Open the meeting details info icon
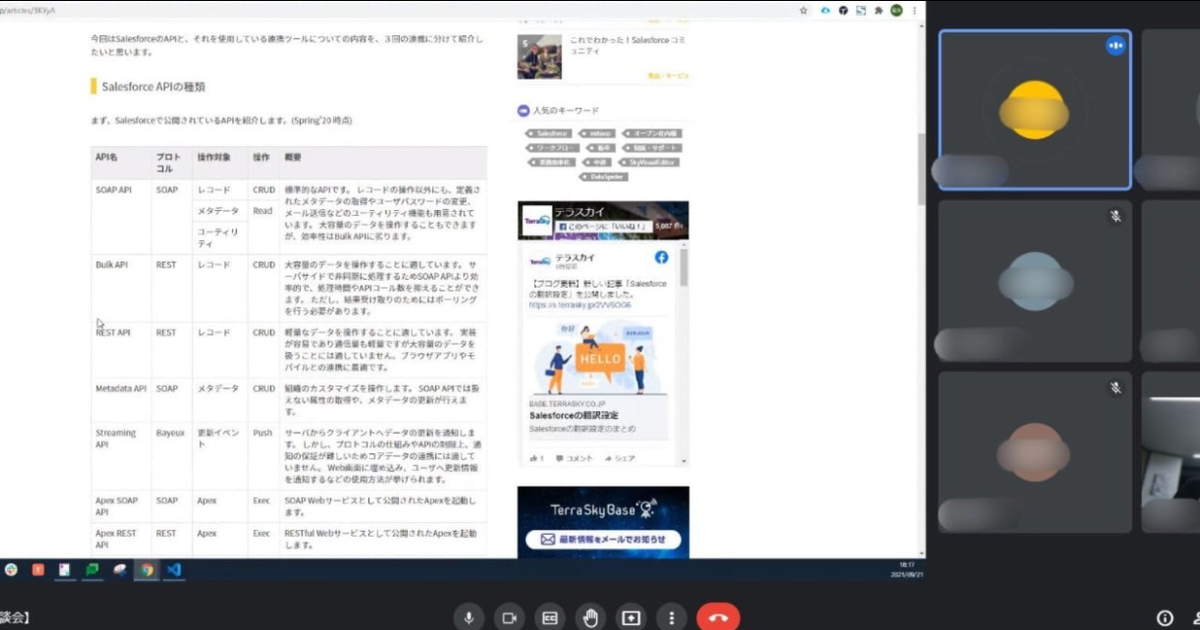1200x630 pixels. pyautogui.click(x=1165, y=618)
